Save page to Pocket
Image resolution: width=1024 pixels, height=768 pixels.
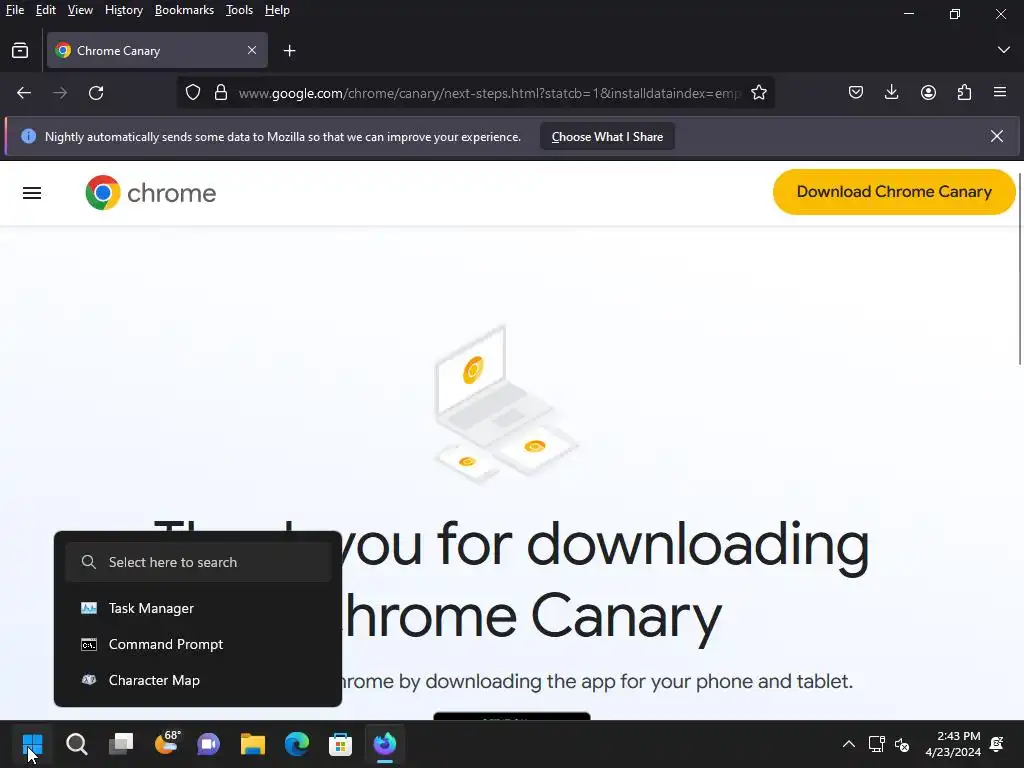coord(856,93)
